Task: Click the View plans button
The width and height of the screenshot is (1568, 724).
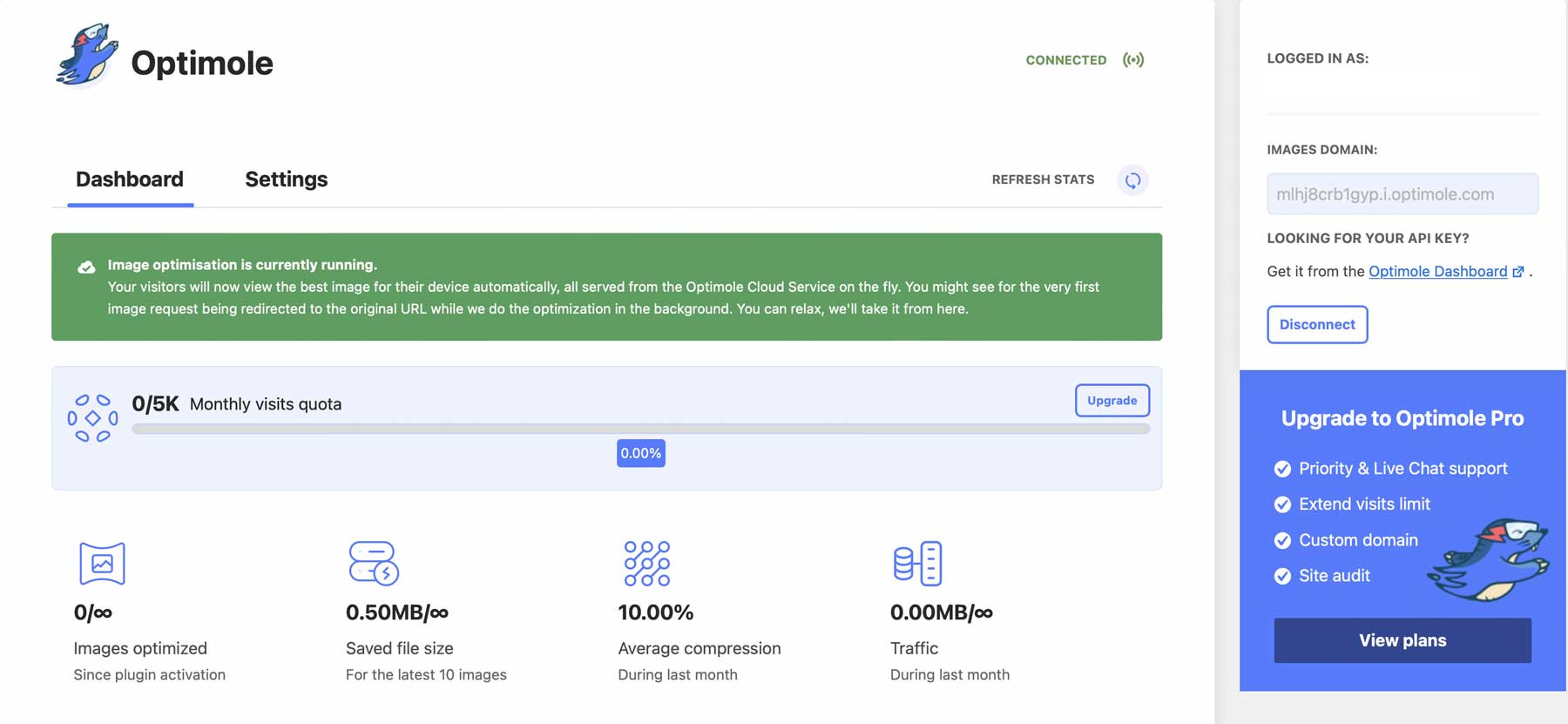Action: click(x=1402, y=640)
